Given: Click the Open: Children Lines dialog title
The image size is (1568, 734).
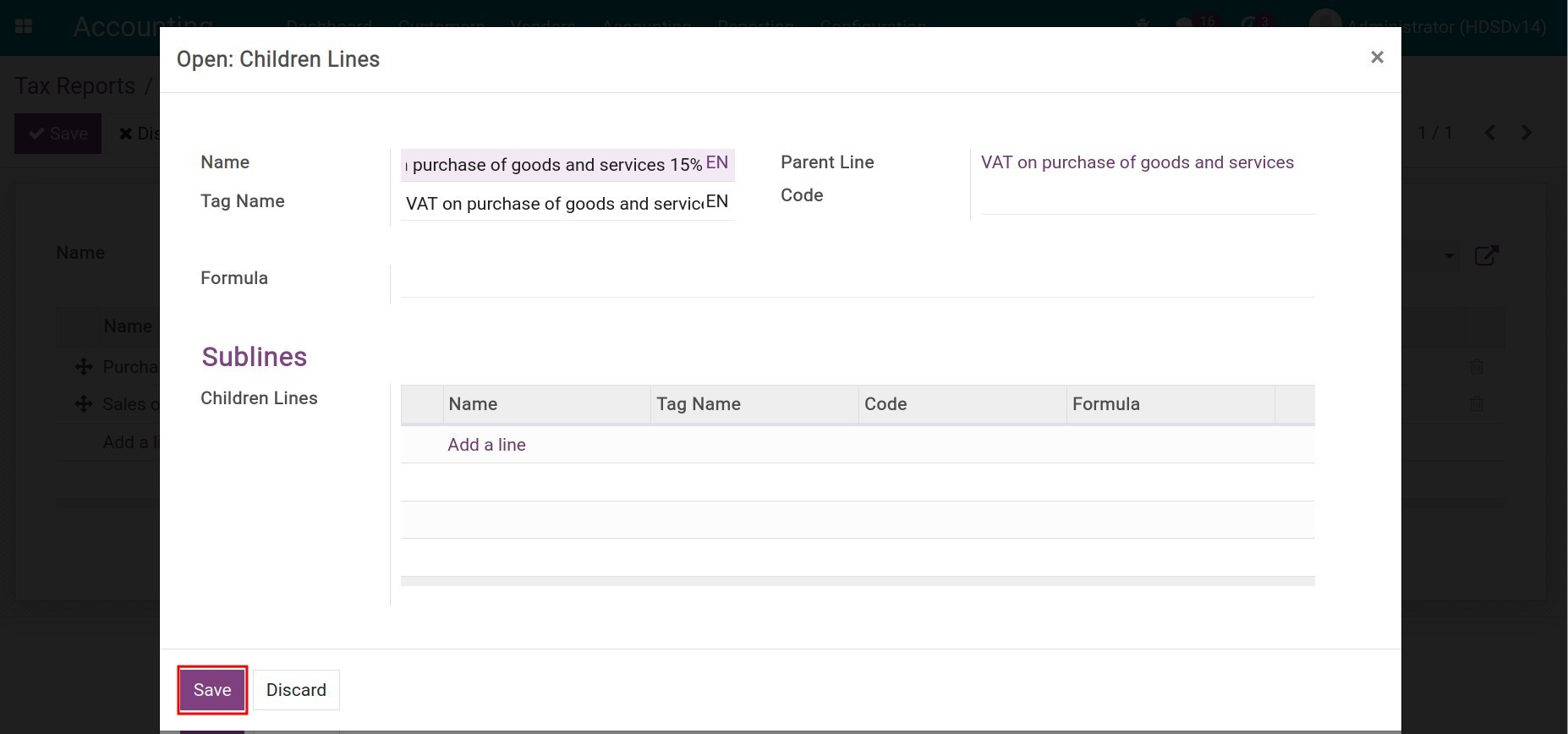Looking at the screenshot, I should [278, 59].
